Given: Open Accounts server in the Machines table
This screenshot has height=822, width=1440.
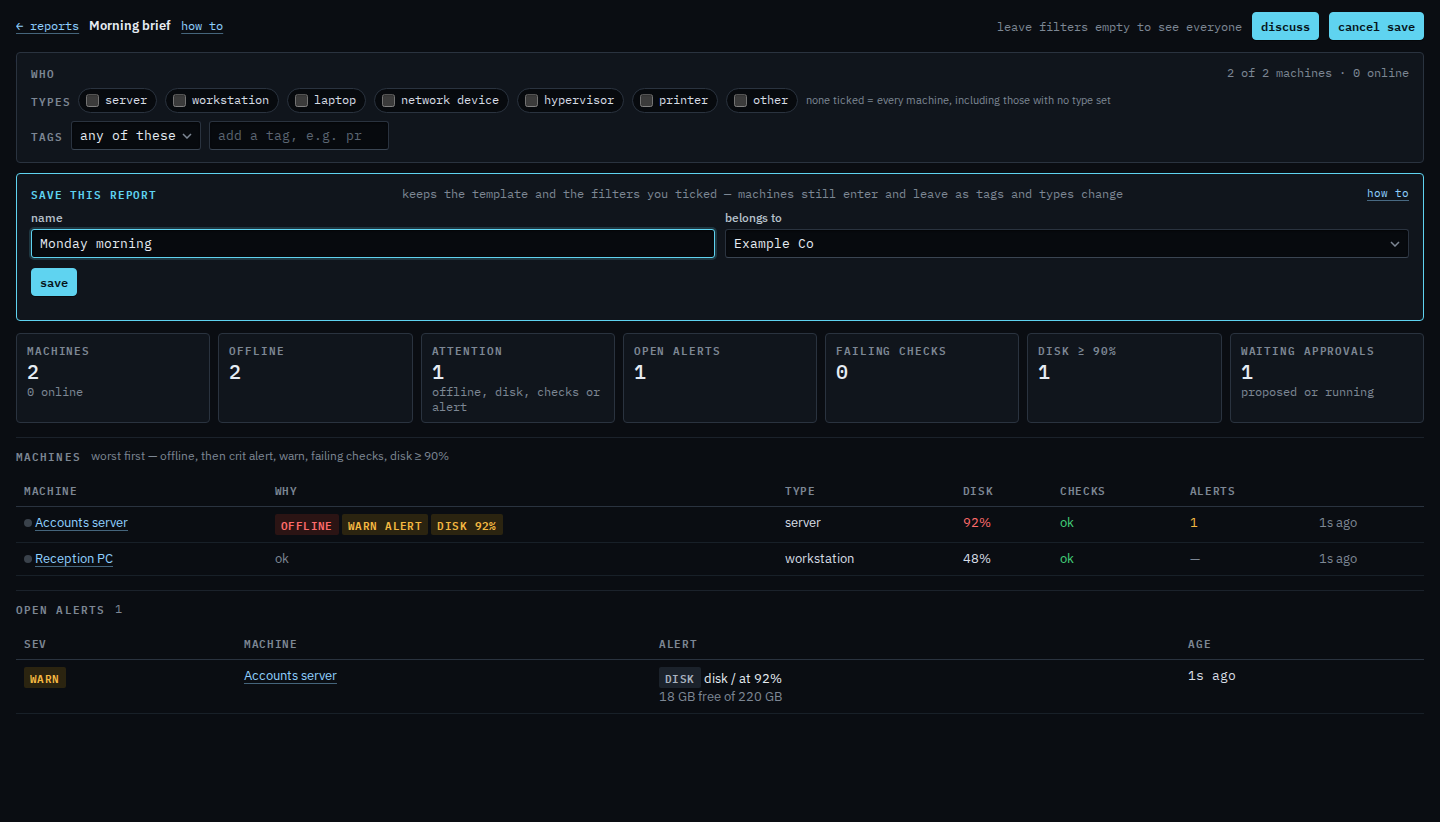Looking at the screenshot, I should 81,523.
